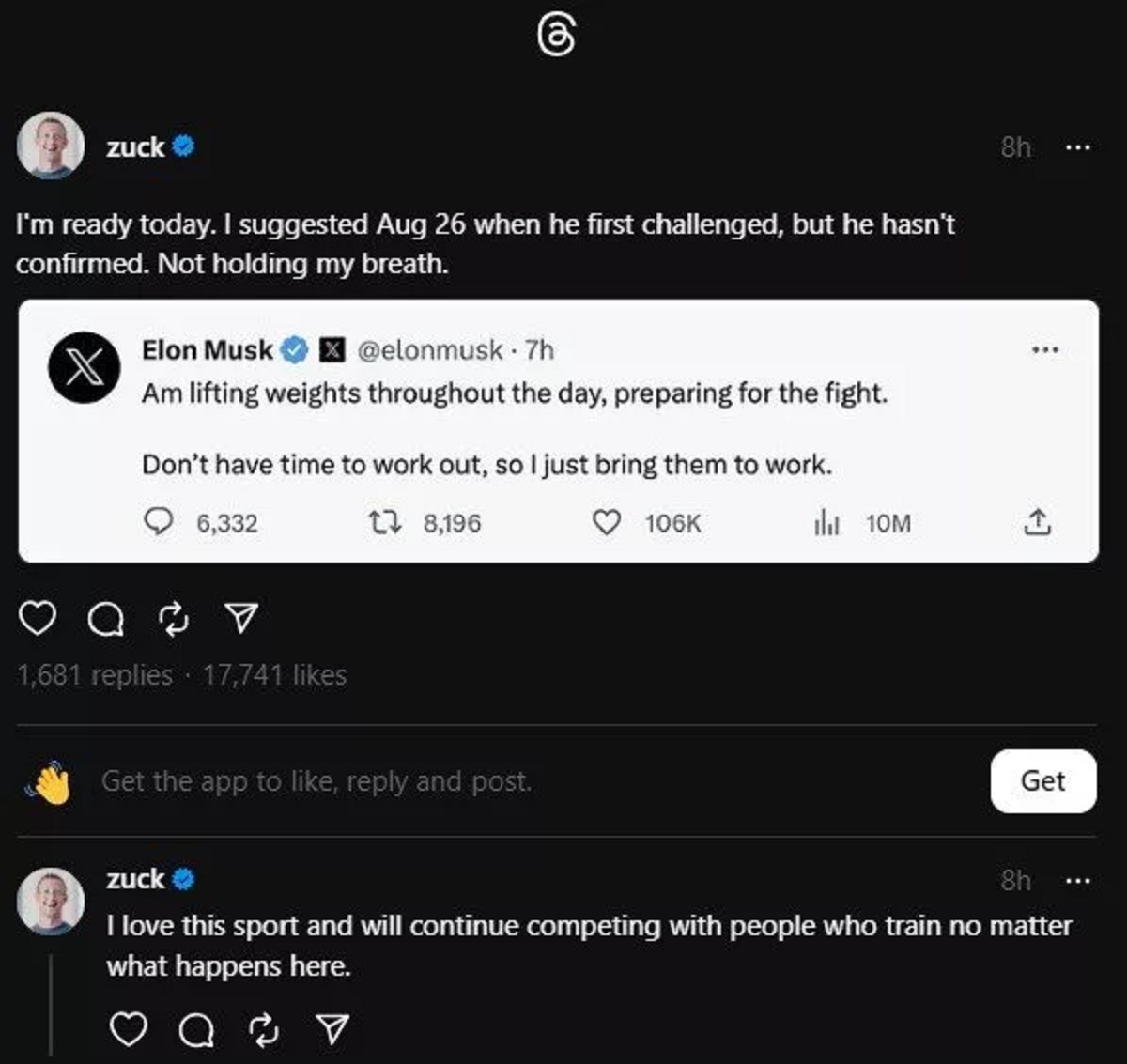Retweet the quoted Elon Musk tweet

click(x=384, y=522)
